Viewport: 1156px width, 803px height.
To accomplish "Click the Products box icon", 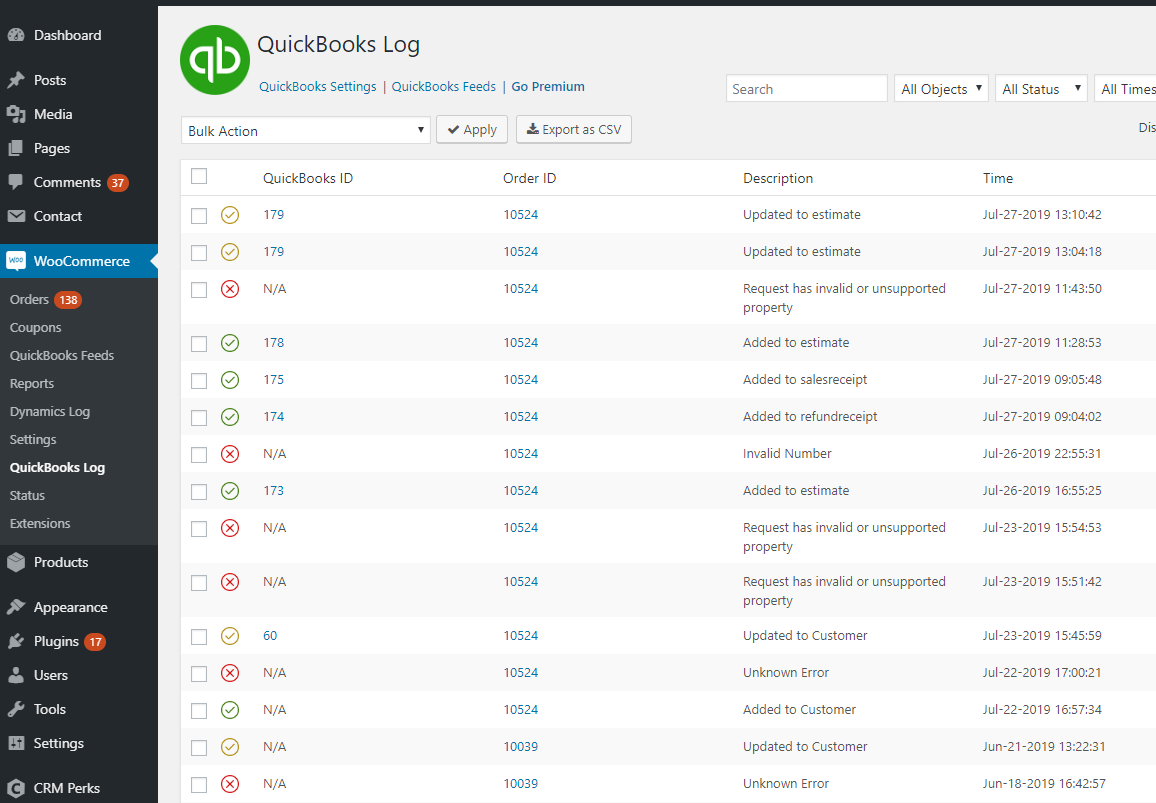I will coord(16,562).
